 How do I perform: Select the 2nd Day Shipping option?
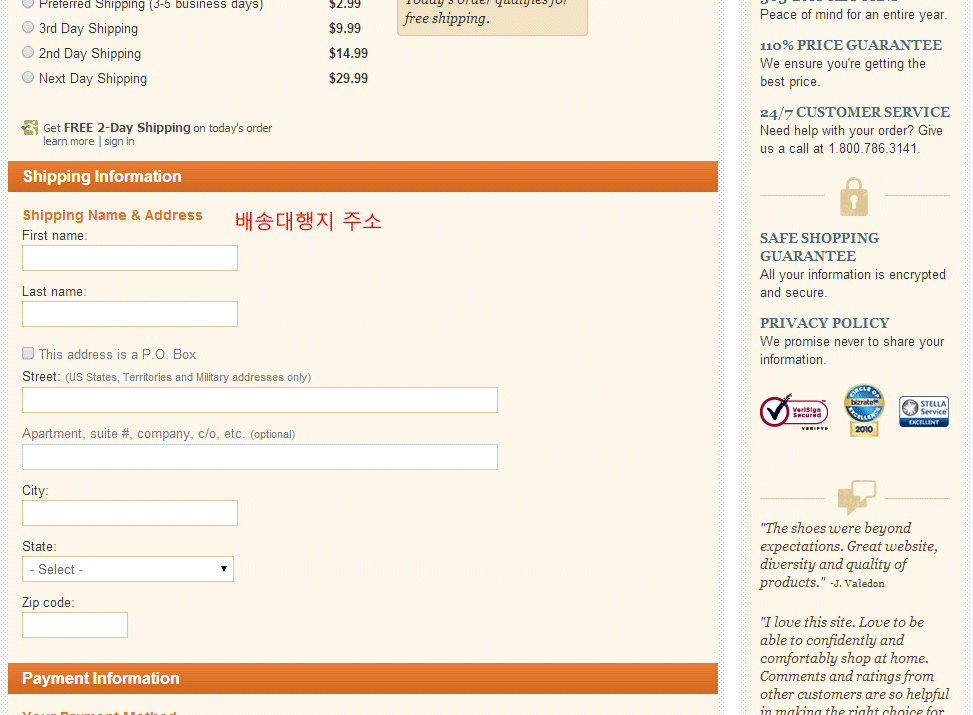click(x=28, y=53)
